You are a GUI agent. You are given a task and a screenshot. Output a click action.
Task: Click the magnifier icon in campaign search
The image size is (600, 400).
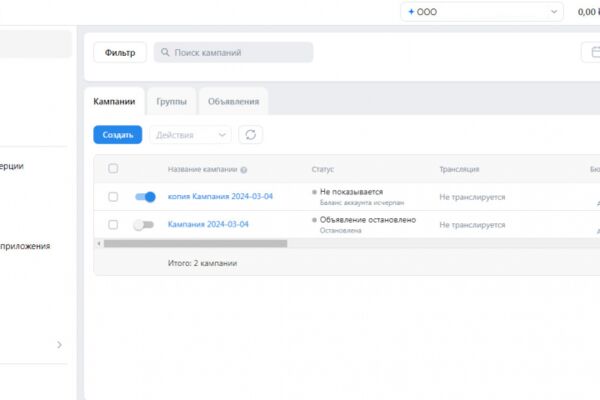click(x=165, y=52)
